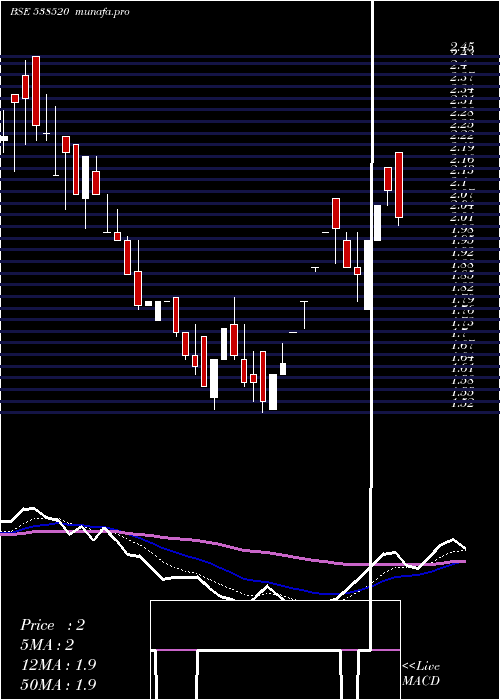Click the 2.4 price axis label
Image resolution: width=500 pixels, height=700 pixels.
pyautogui.click(x=459, y=65)
